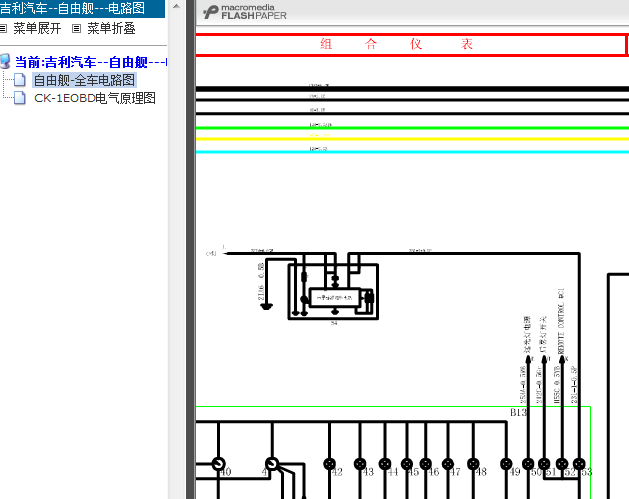Screen dimensions: 629x499
Task: Click the 吉利汽车--自由舰---电路图 title header
Action: (x=73, y=8)
